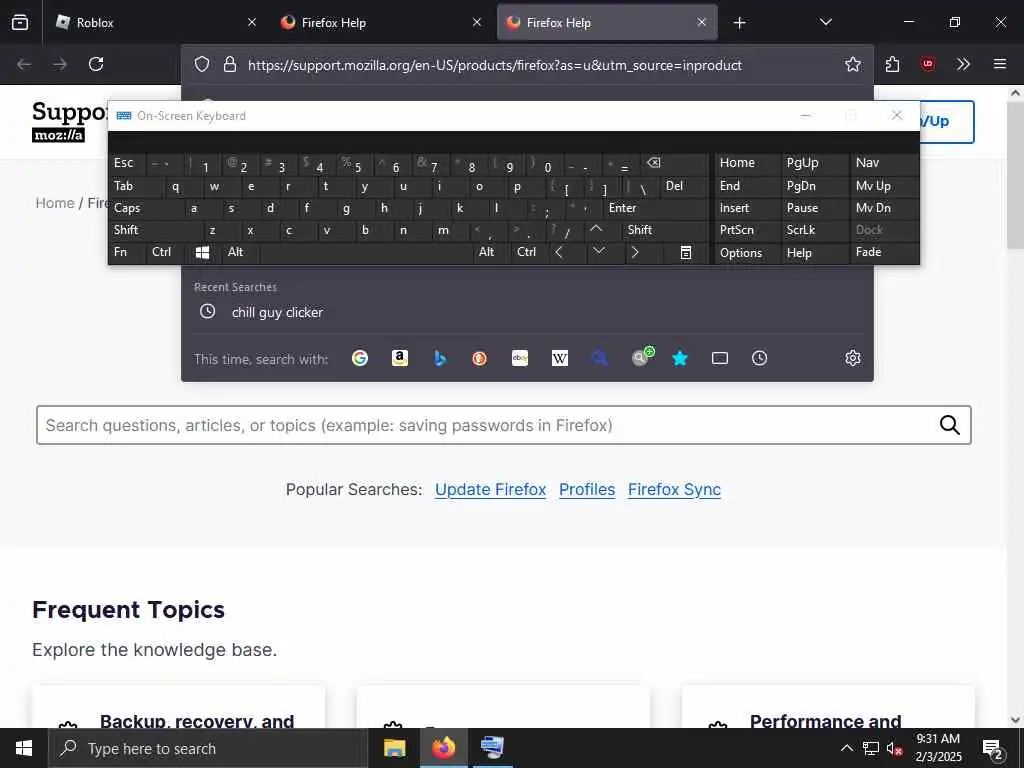The image size is (1024, 768).
Task: Add the new search engine (green plus icon)
Action: coord(643,356)
